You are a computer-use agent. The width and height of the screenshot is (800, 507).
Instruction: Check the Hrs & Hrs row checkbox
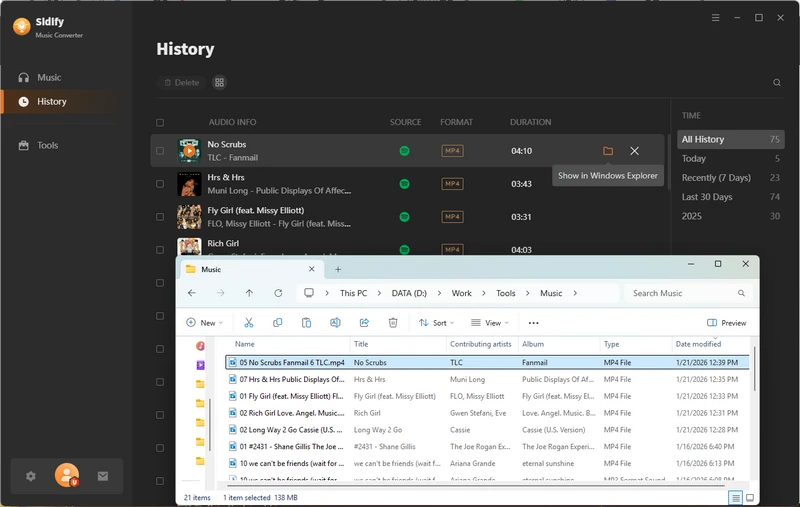pos(160,184)
